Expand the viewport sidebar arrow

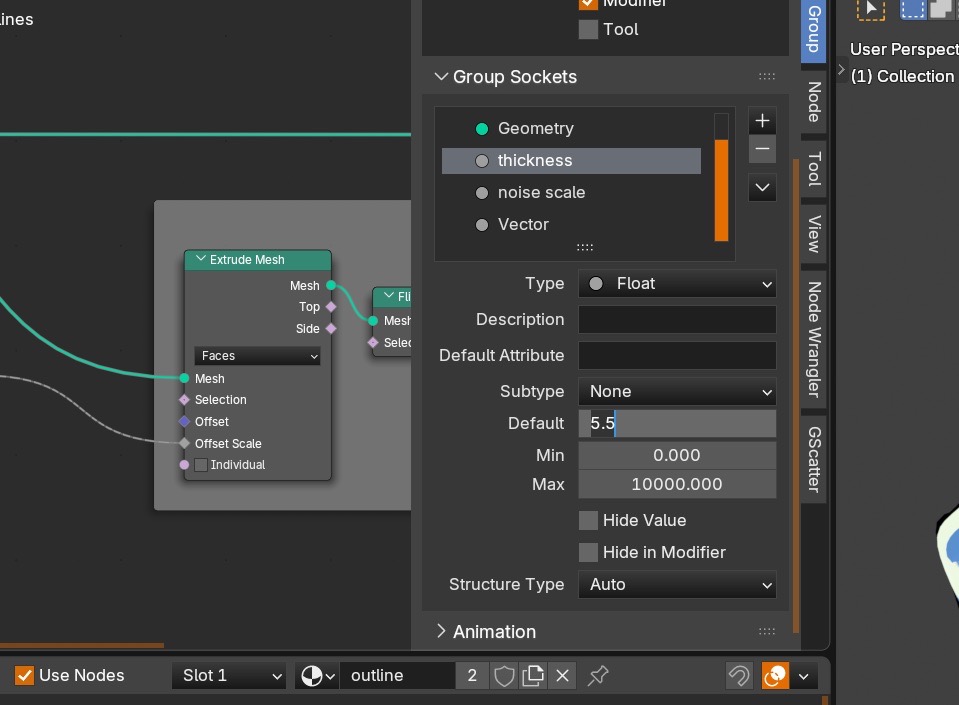pos(841,69)
